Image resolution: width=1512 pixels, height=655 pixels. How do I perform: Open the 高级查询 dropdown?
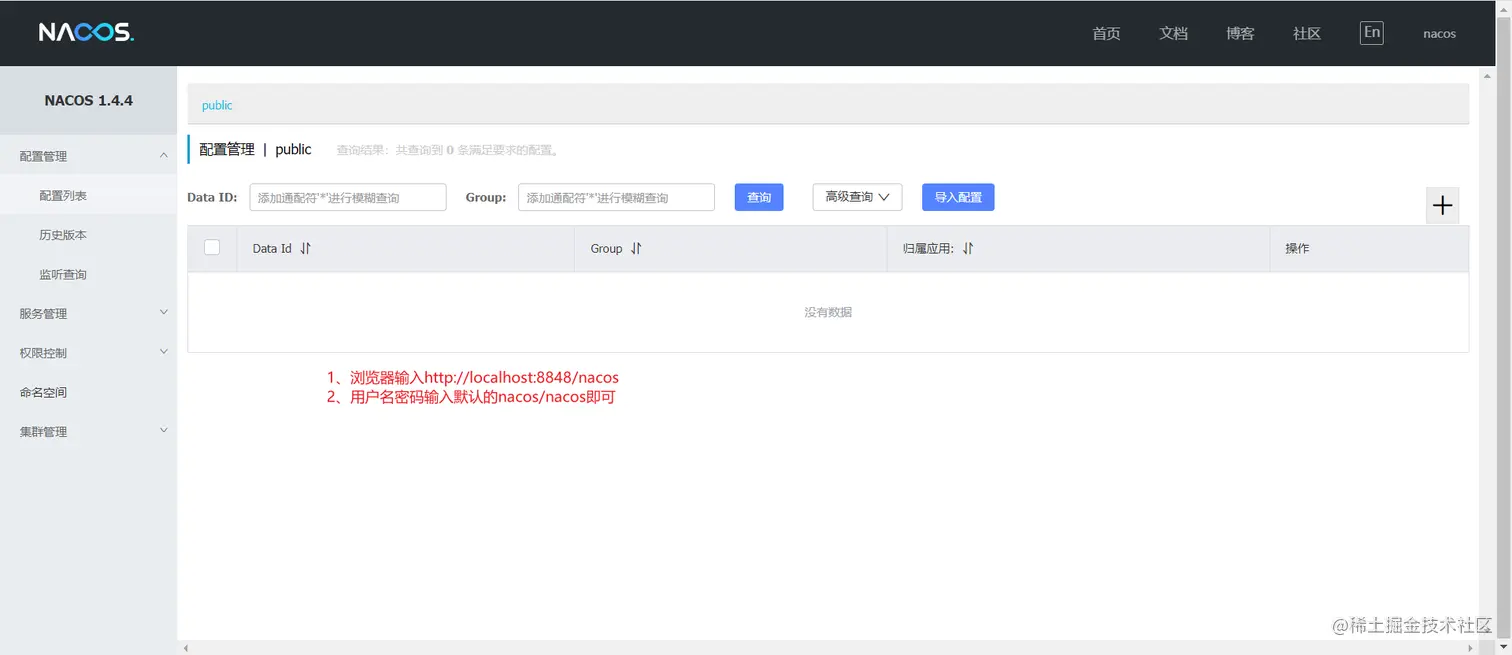click(857, 197)
